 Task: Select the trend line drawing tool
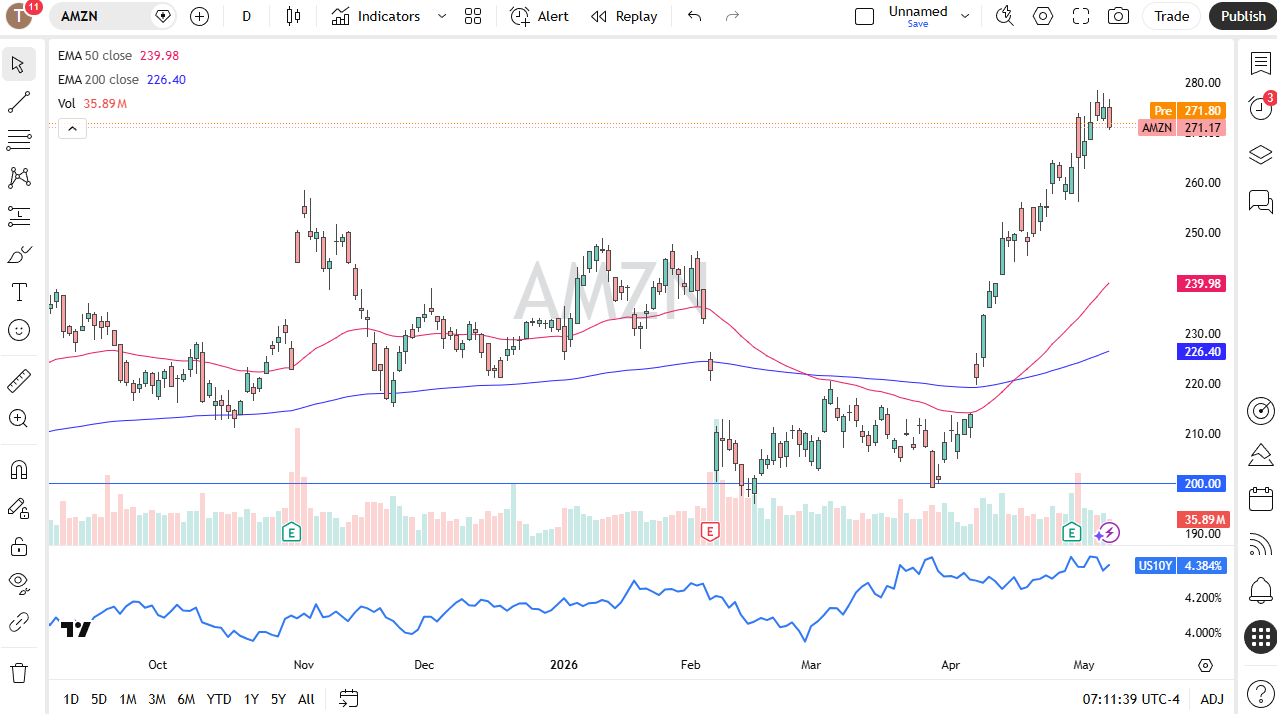click(18, 102)
